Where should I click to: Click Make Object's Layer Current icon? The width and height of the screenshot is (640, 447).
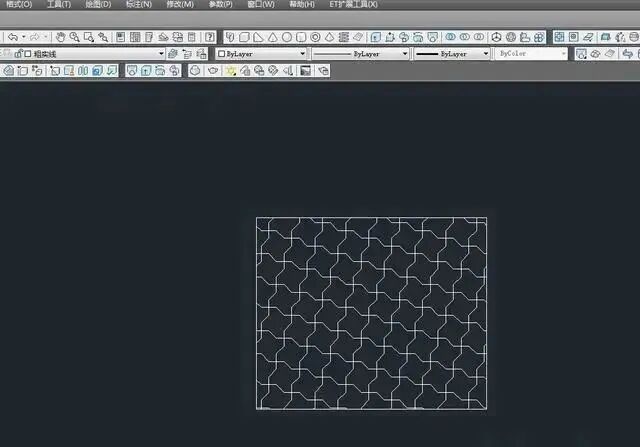pyautogui.click(x=173, y=53)
